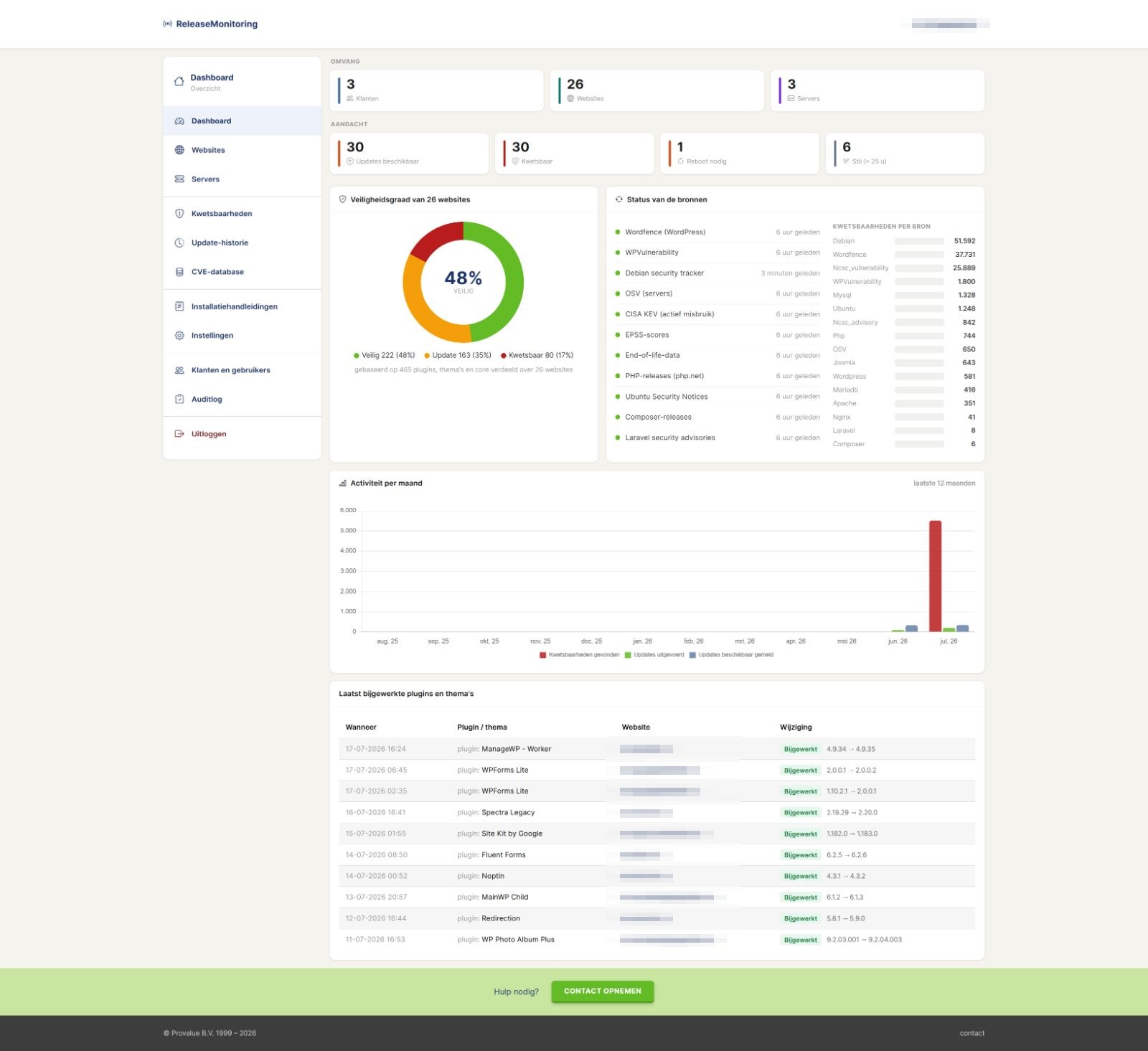
Task: Click the reboot icon in Reboot nodig card
Action: pos(681,161)
